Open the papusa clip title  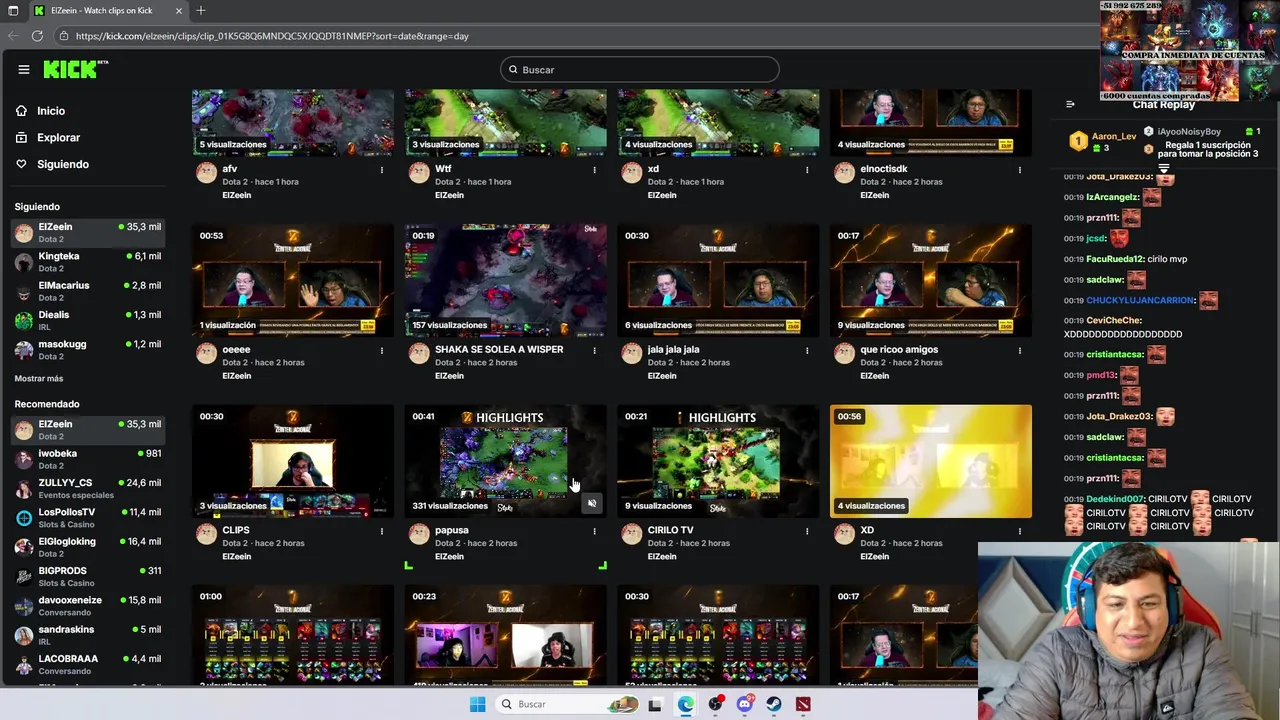(452, 530)
